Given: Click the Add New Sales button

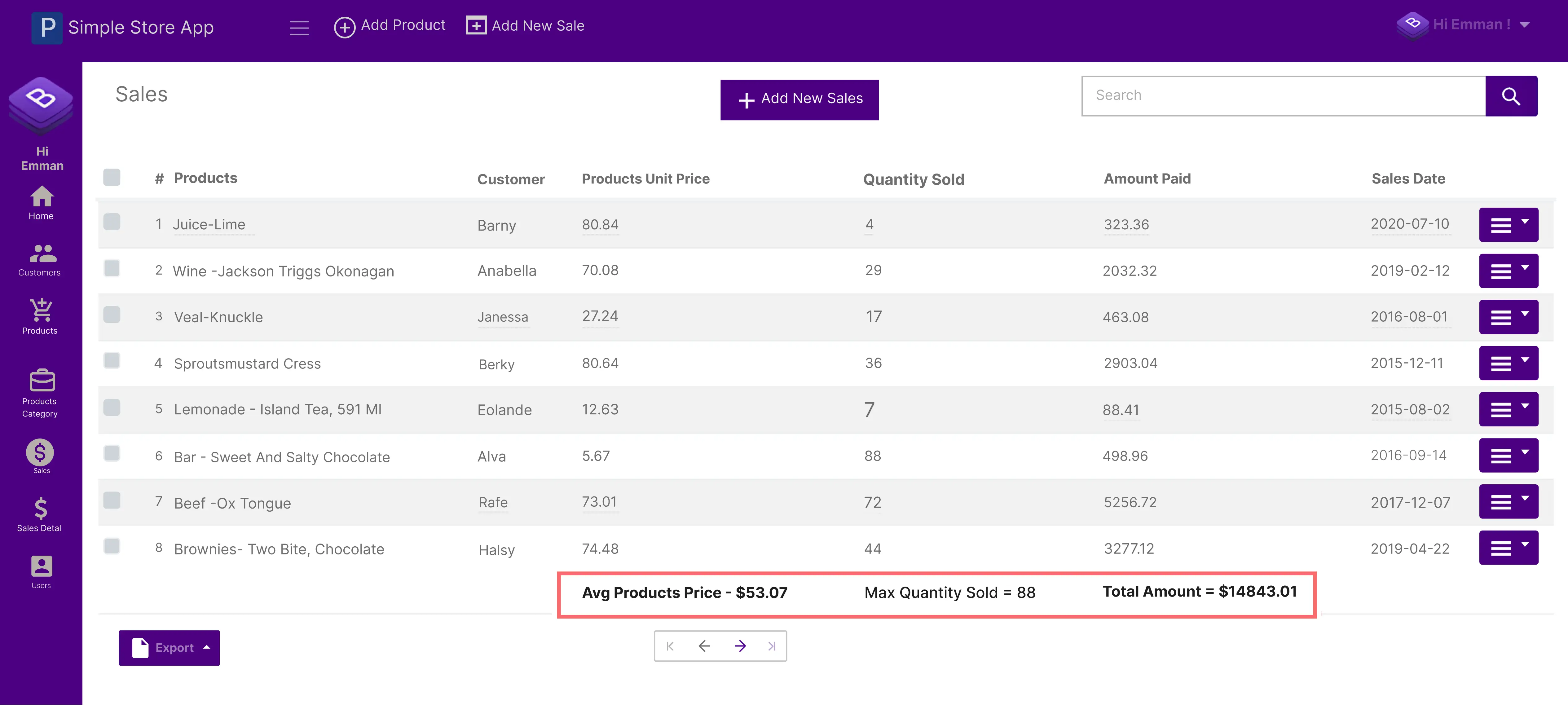Looking at the screenshot, I should 799,99.
